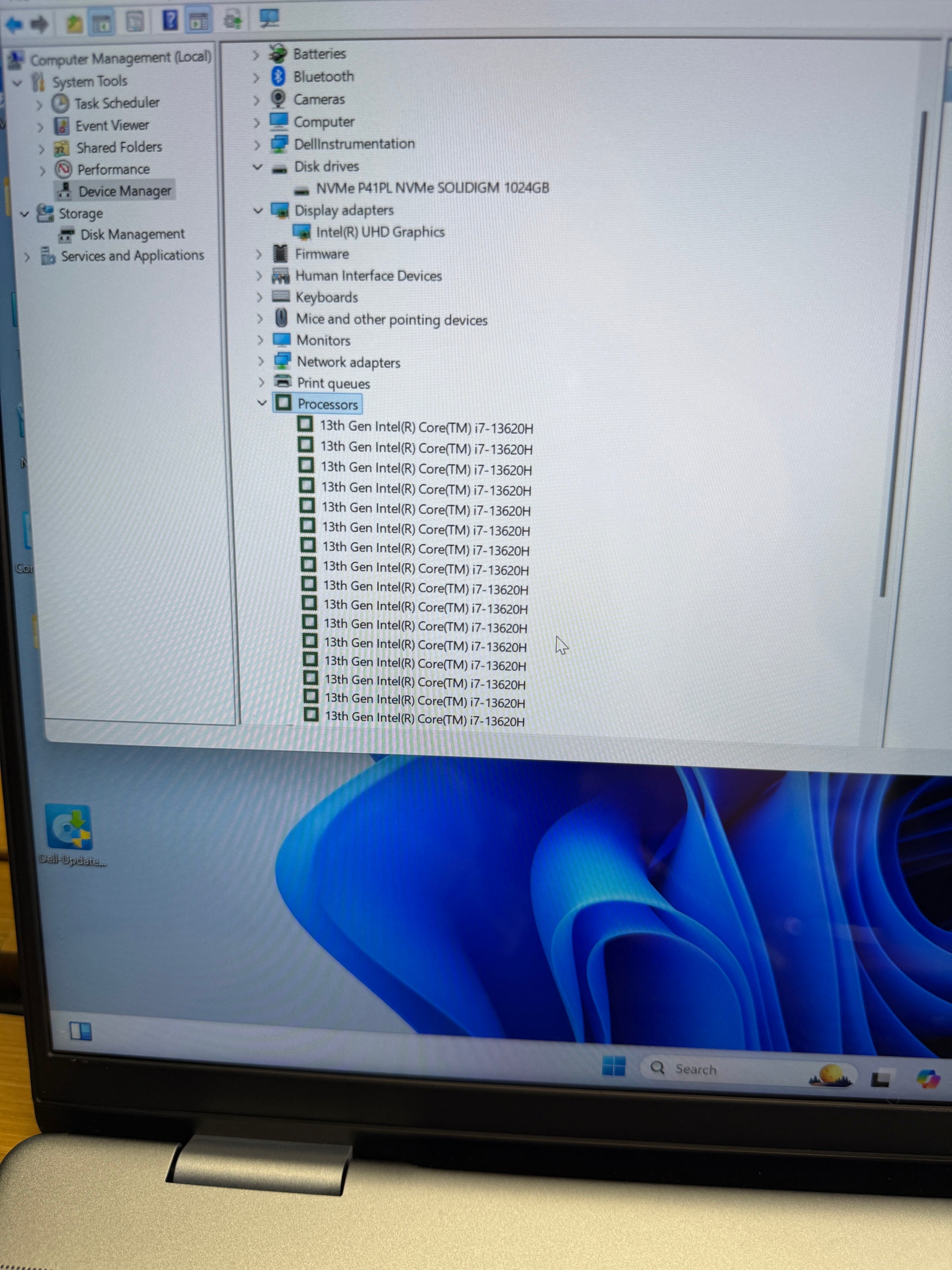Click the Human Interface Devices icon

(x=281, y=276)
